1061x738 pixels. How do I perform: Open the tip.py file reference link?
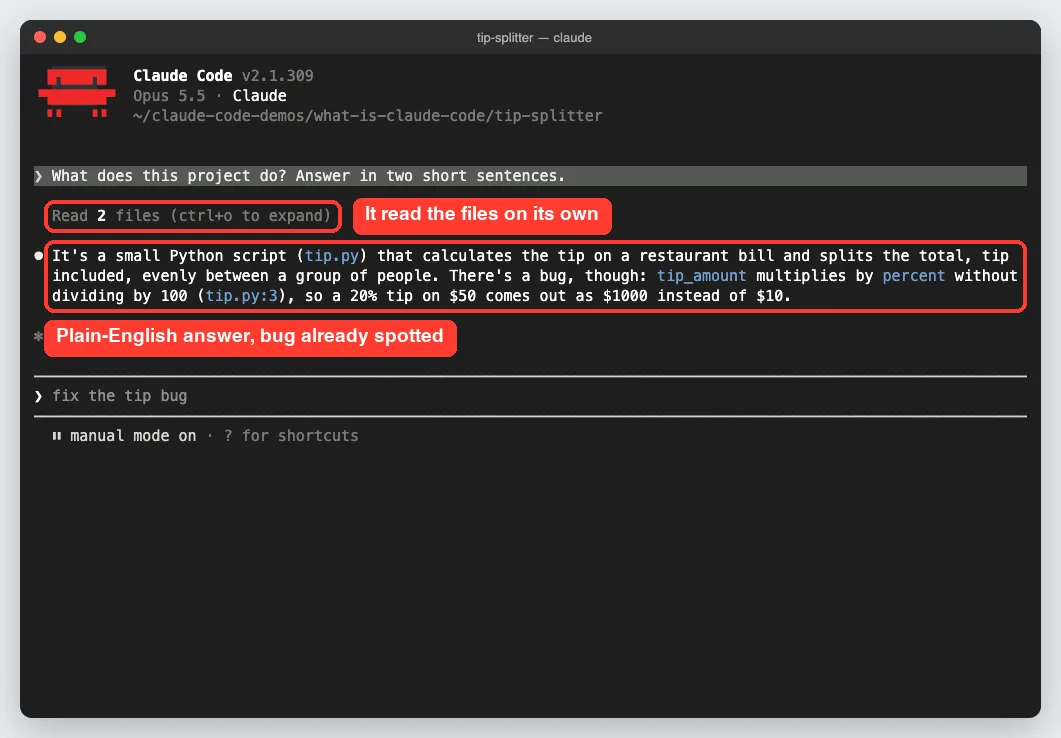click(332, 256)
